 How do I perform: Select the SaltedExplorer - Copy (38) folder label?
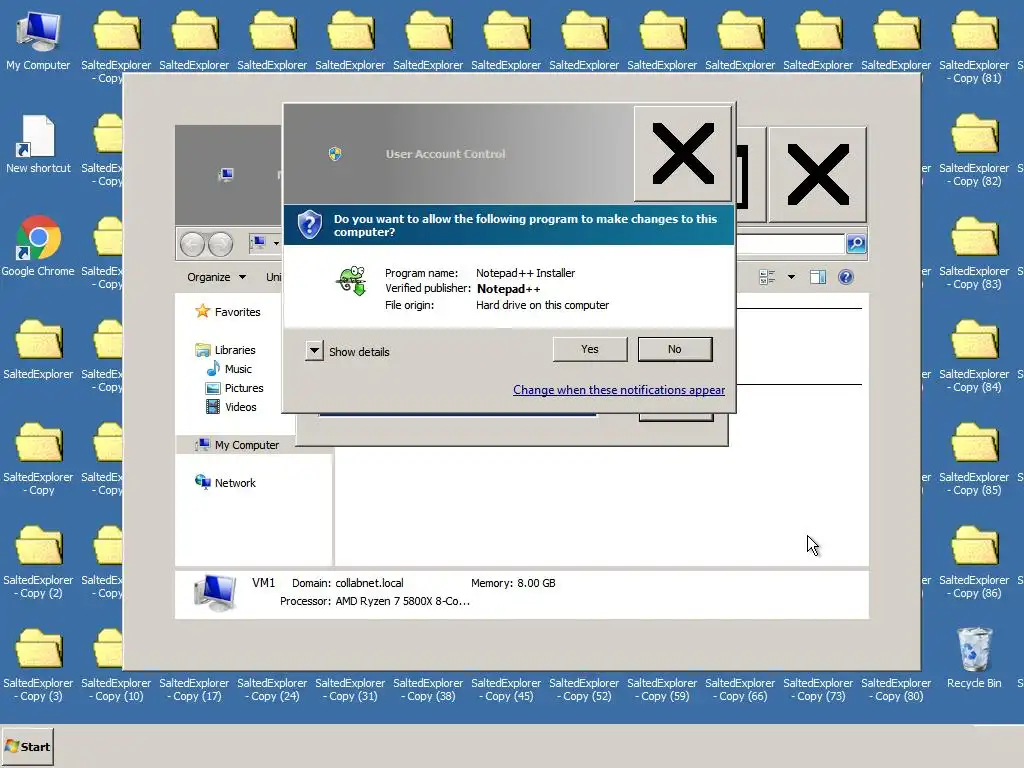click(x=428, y=690)
